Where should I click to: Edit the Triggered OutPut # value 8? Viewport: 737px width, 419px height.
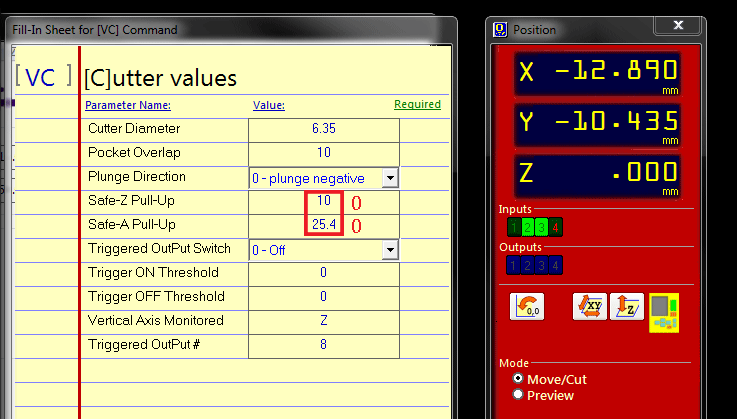[324, 345]
